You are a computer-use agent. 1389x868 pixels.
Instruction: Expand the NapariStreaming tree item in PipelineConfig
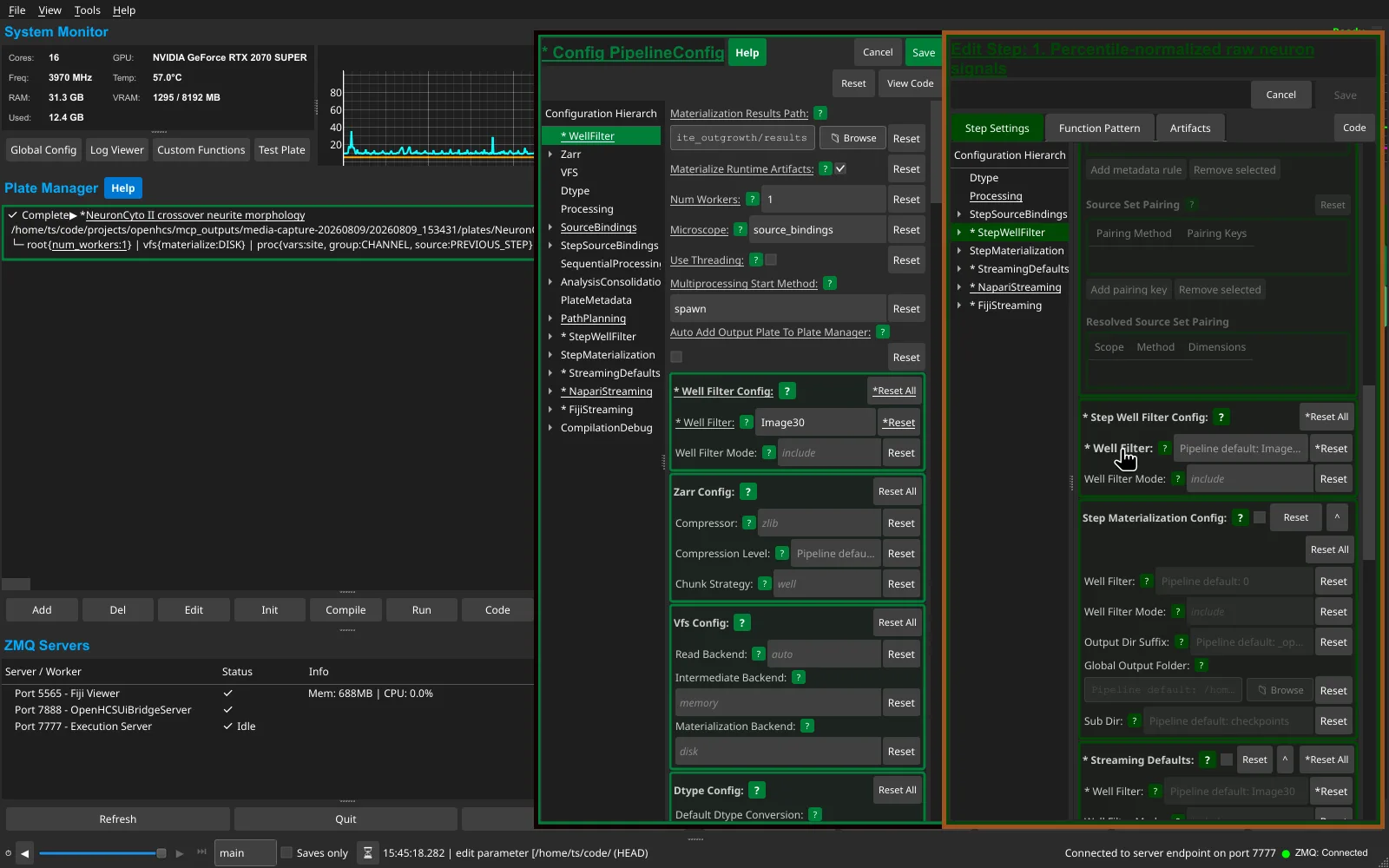pos(550,391)
